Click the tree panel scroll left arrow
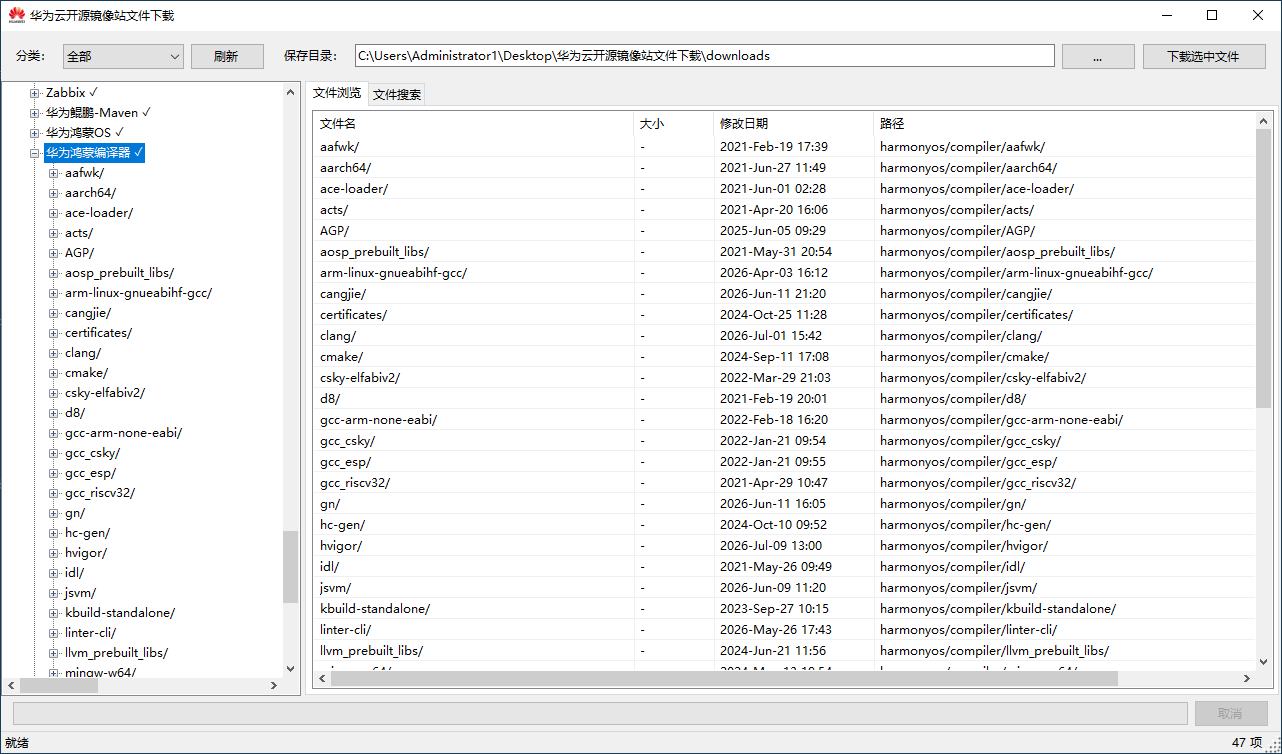 pos(12,685)
